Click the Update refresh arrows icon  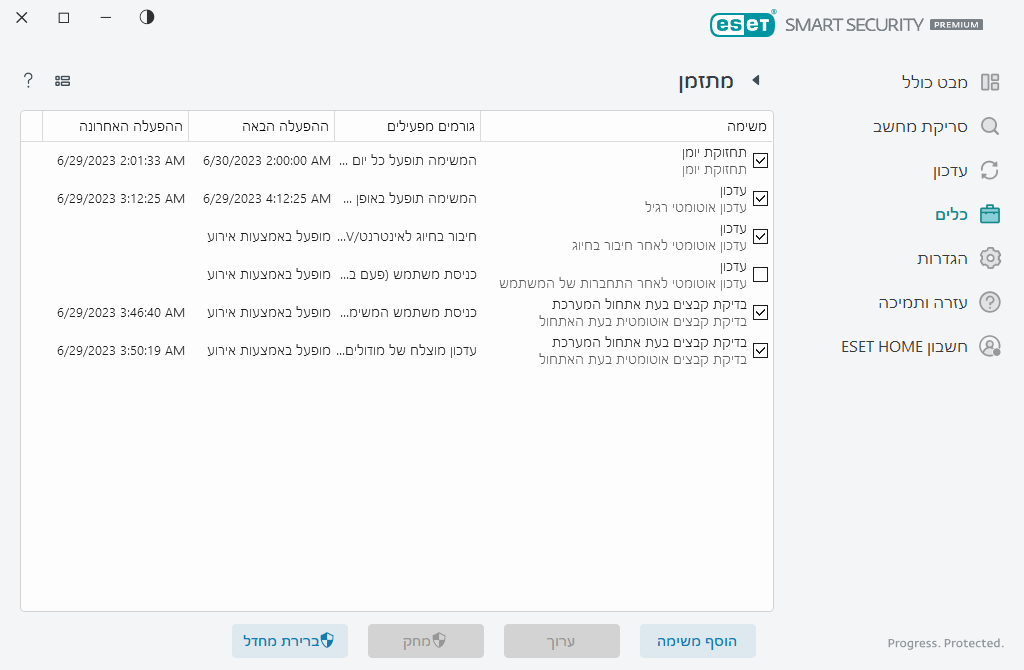click(990, 170)
